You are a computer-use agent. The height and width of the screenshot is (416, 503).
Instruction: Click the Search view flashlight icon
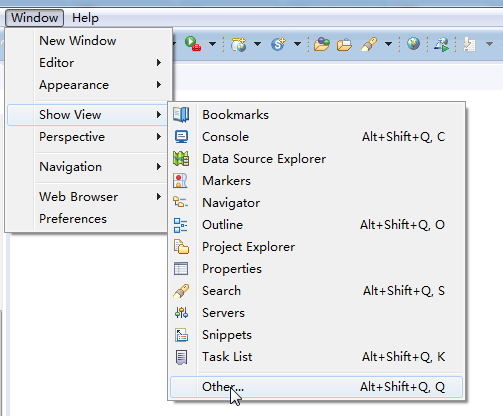(x=181, y=291)
